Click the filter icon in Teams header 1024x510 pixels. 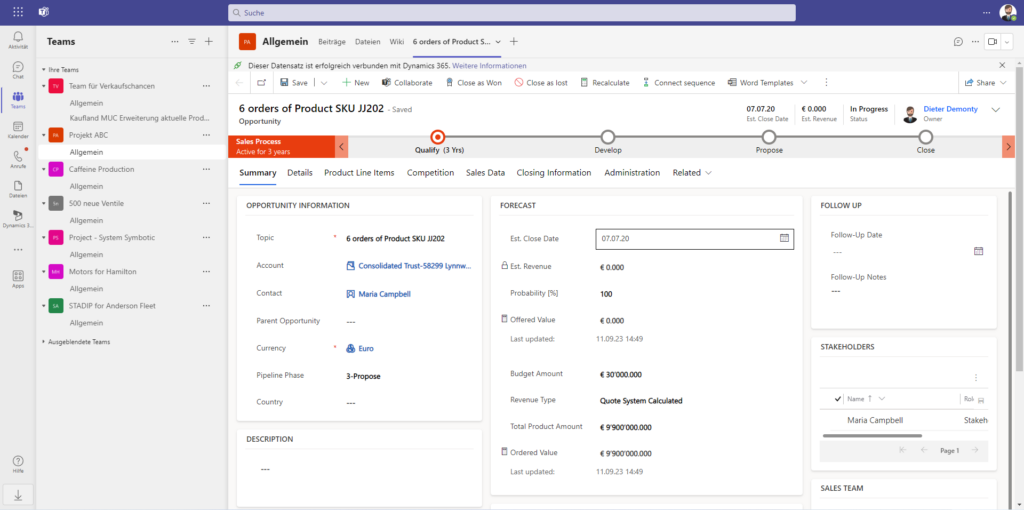tap(192, 41)
